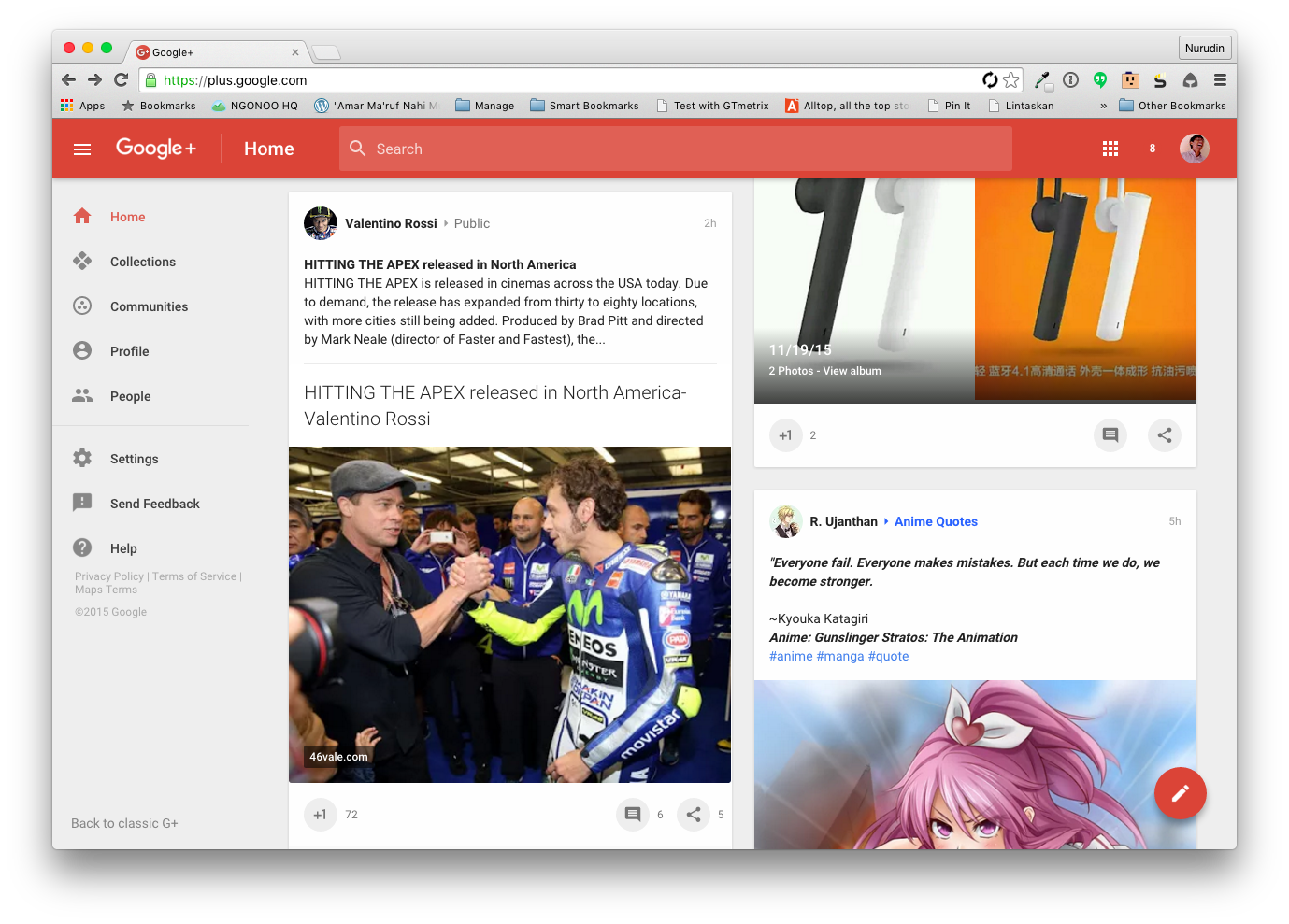Open Terms of Service link
This screenshot has width=1289, height=924.
click(x=194, y=576)
